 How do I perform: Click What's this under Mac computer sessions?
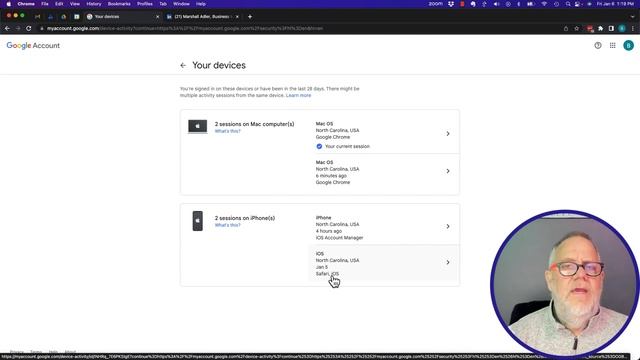tap(227, 131)
